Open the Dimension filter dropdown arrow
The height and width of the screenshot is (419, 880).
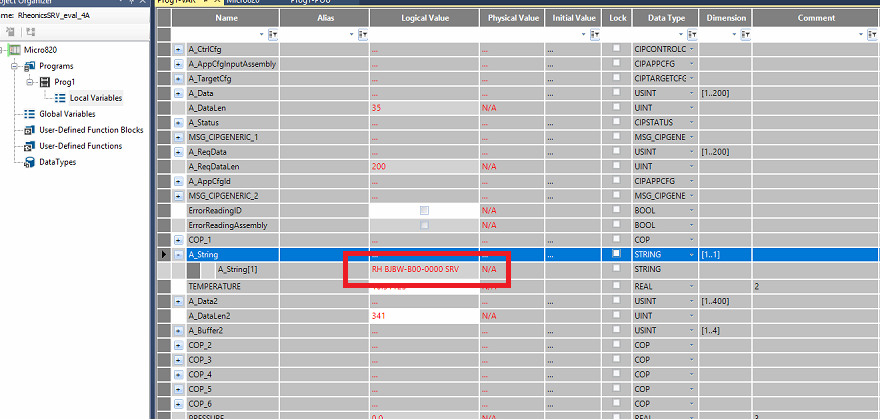point(735,35)
